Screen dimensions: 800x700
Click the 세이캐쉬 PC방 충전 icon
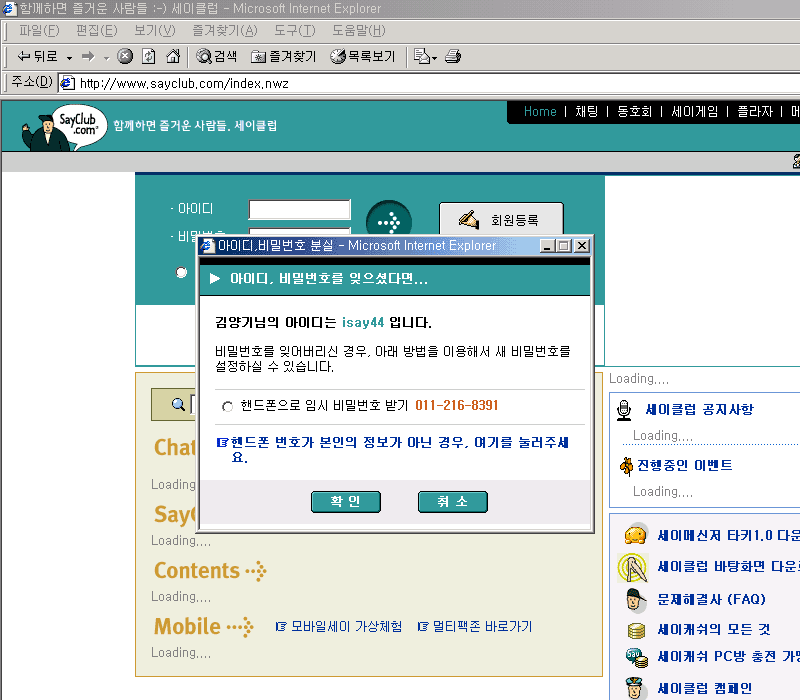(x=637, y=657)
